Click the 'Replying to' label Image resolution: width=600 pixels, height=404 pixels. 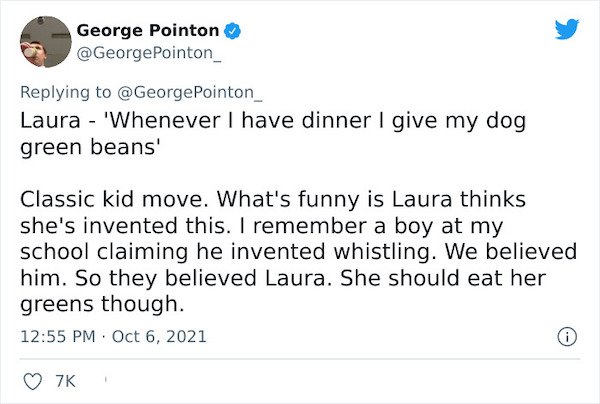pos(65,92)
